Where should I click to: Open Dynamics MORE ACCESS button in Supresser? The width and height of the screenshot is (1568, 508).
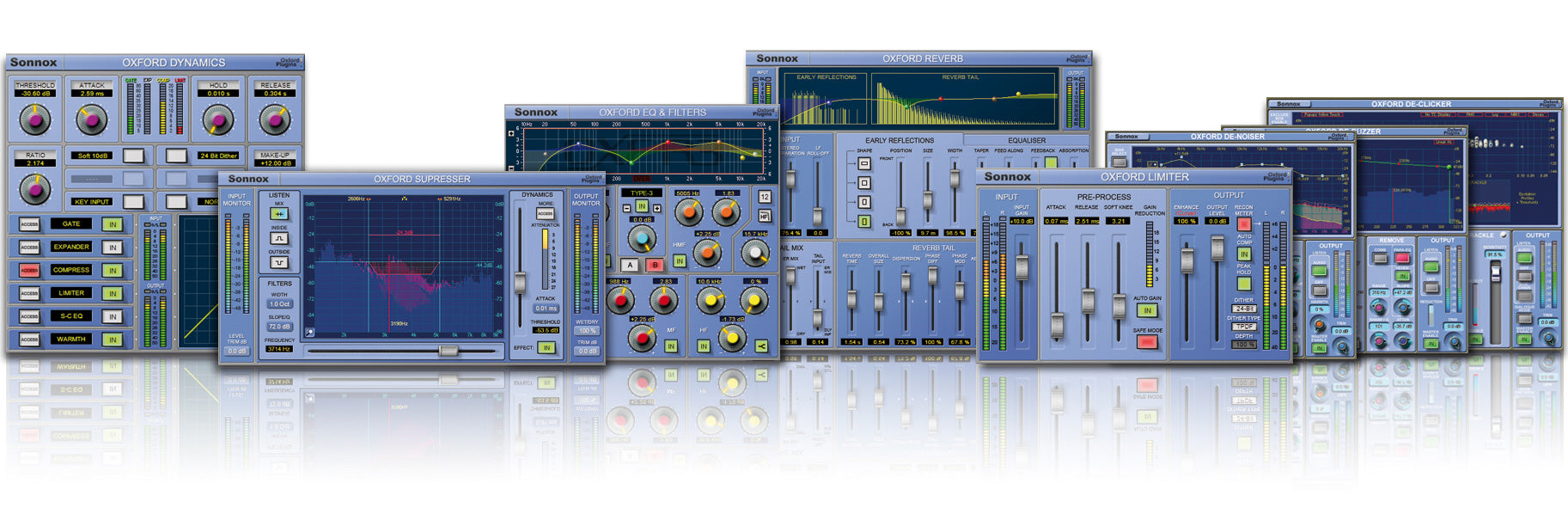(545, 214)
